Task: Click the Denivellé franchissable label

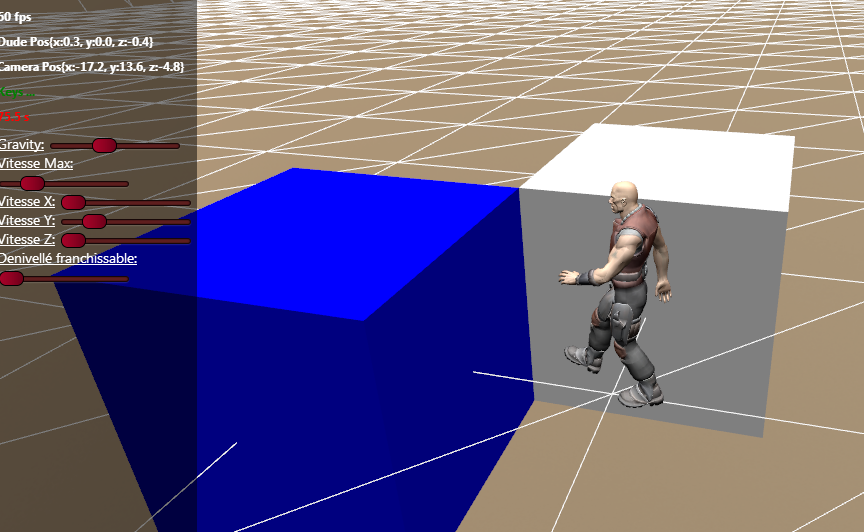Action: point(68,259)
